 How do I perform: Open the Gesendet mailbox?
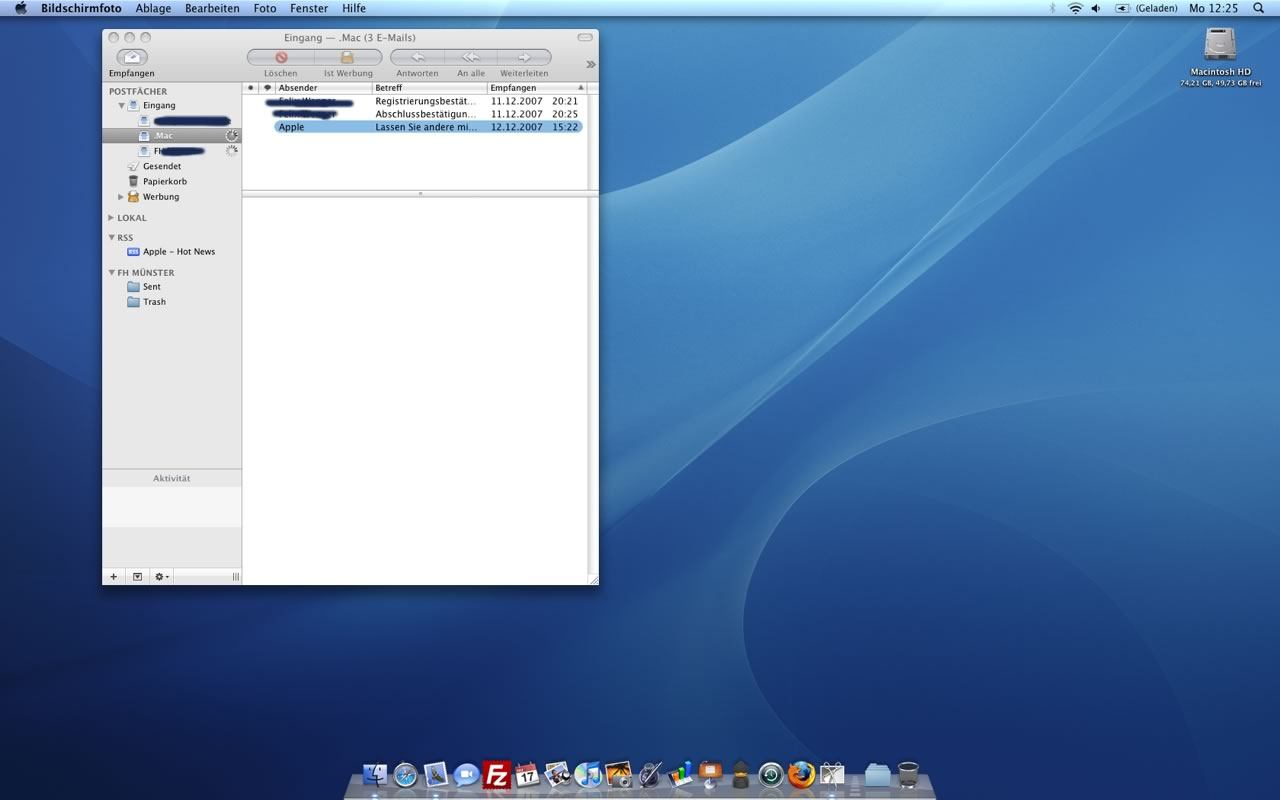tap(162, 166)
